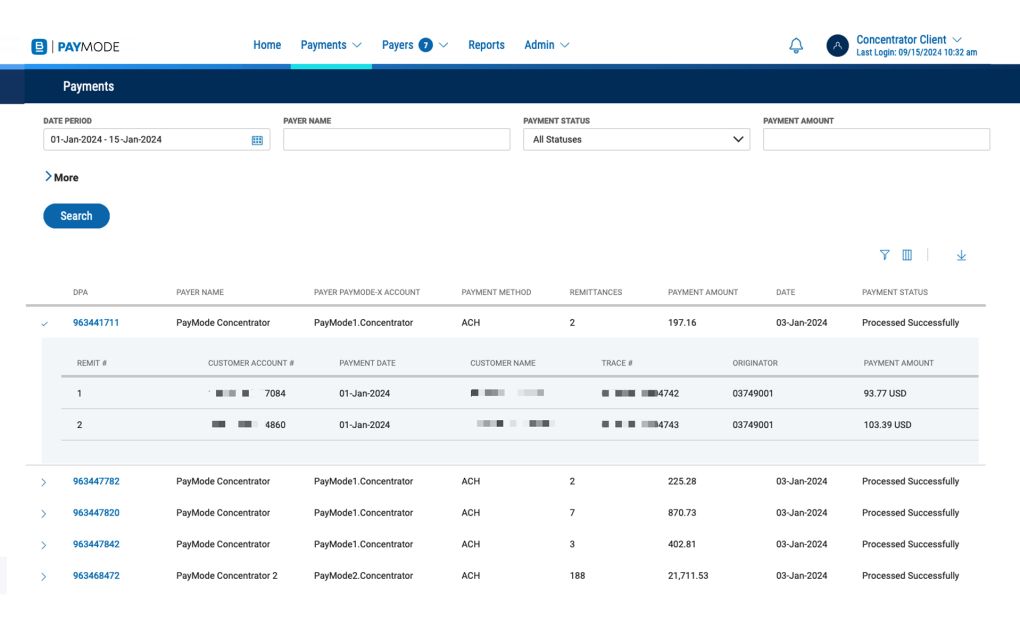Open the column chooser icon
Screen dimensions: 1020x638
[x=907, y=256]
